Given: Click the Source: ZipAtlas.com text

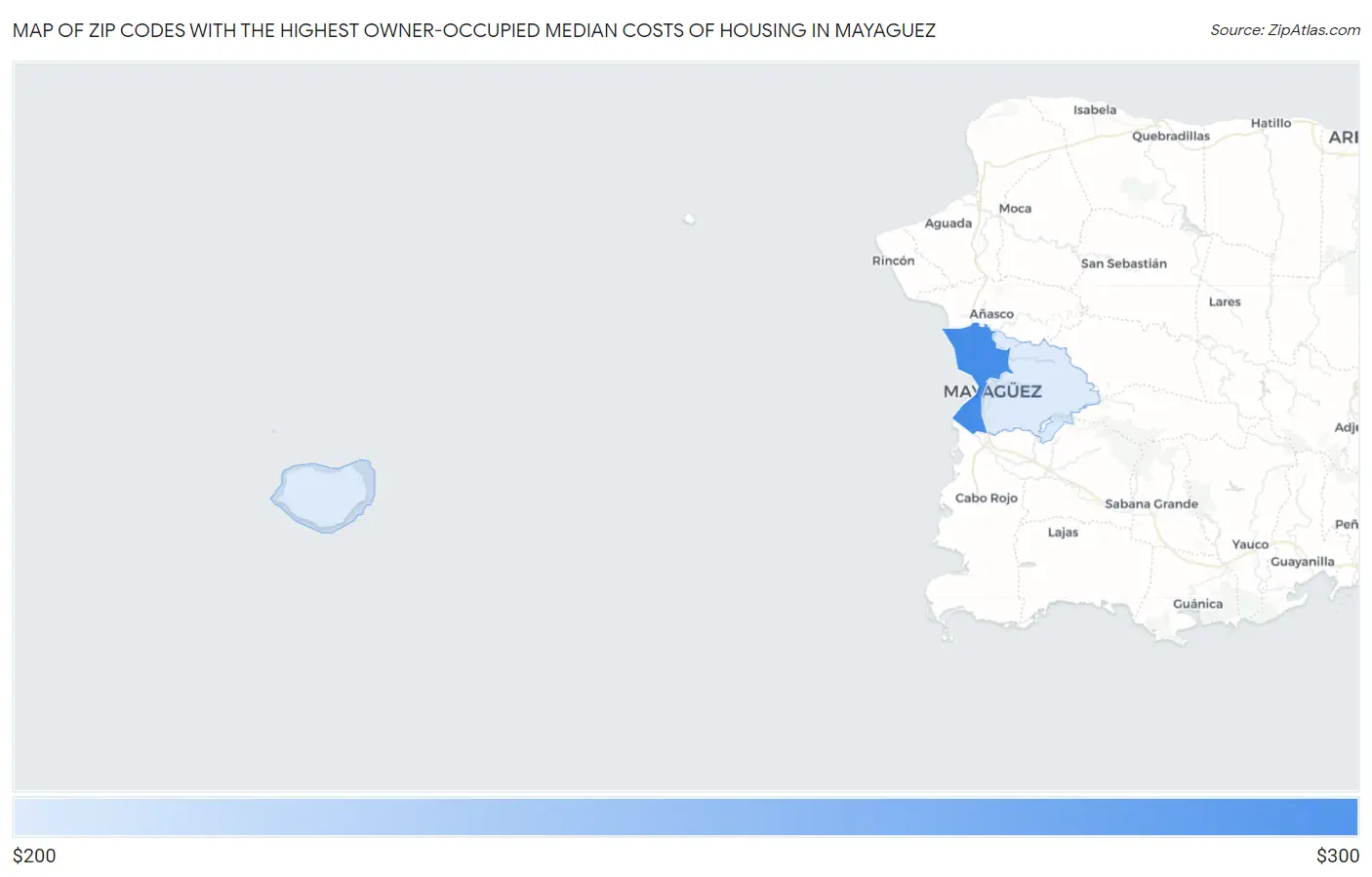Looking at the screenshot, I should pyautogui.click(x=1285, y=30).
